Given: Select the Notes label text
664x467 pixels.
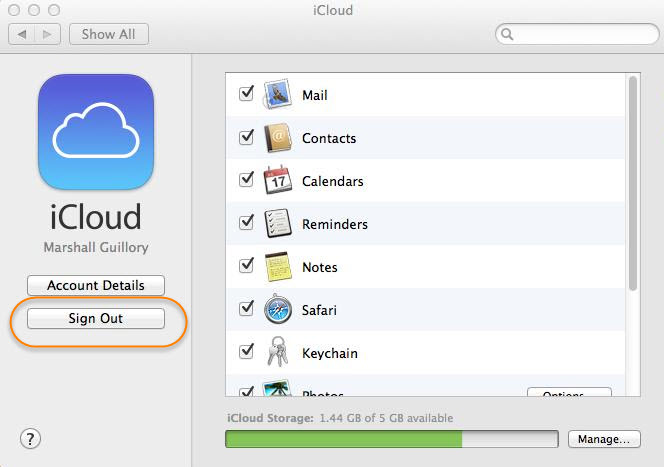Looking at the screenshot, I should click(320, 267).
